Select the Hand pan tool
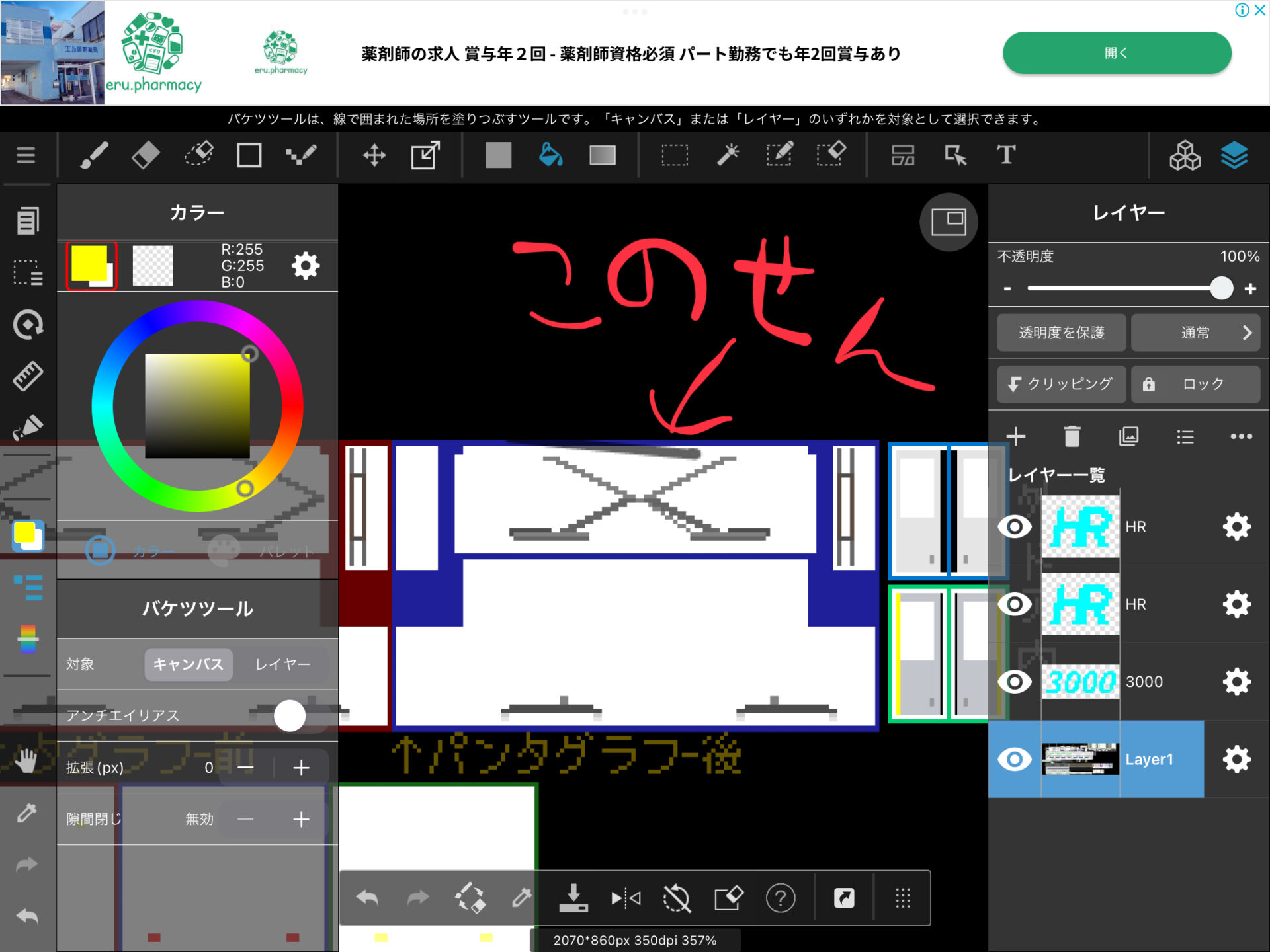The image size is (1270, 952). pyautogui.click(x=26, y=761)
